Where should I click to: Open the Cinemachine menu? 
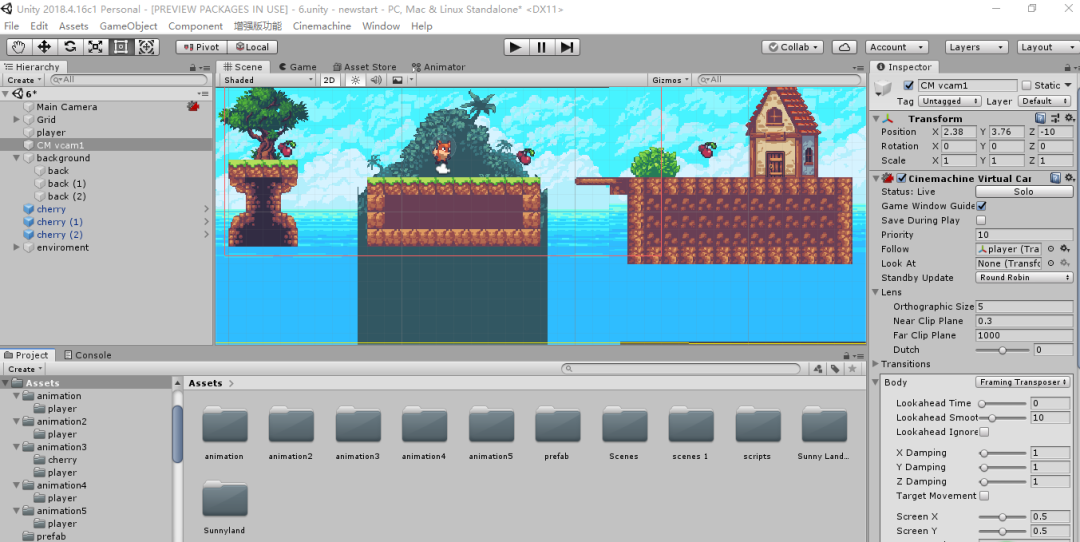tap(321, 26)
